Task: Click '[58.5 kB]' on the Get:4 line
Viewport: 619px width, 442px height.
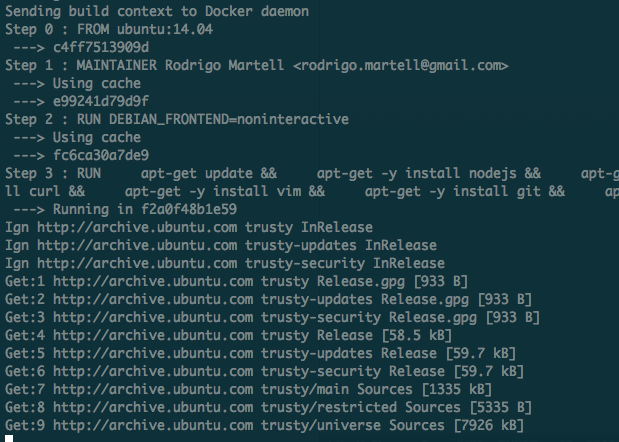Action: point(417,335)
